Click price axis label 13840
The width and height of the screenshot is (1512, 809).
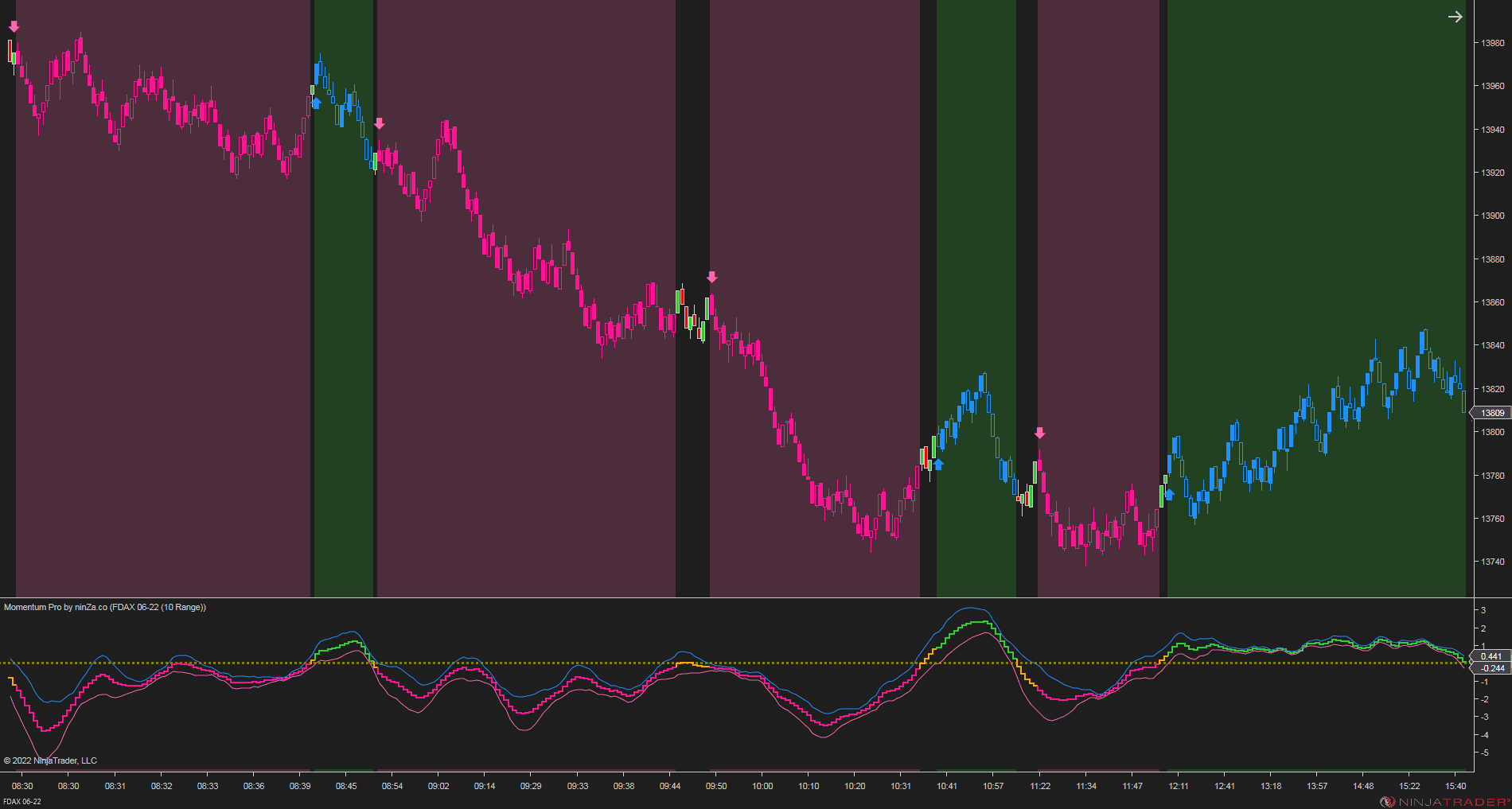1493,345
